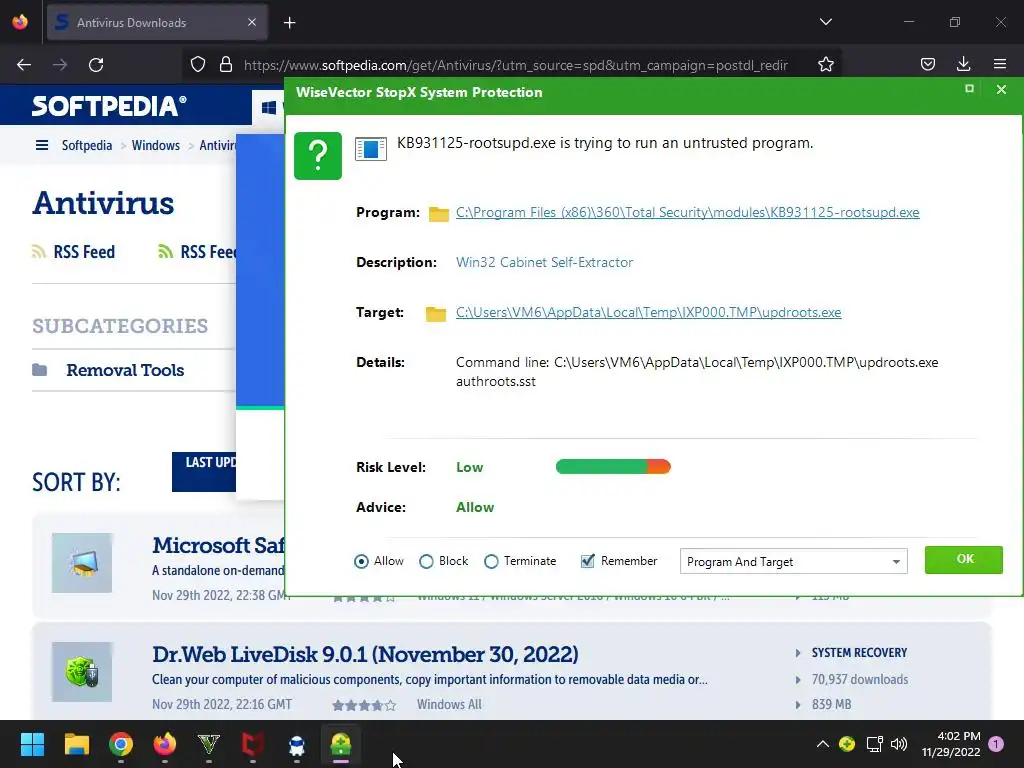The image size is (1024, 768).
Task: Open Microsoft Safety Scanner thumbnail
Action: 82,563
